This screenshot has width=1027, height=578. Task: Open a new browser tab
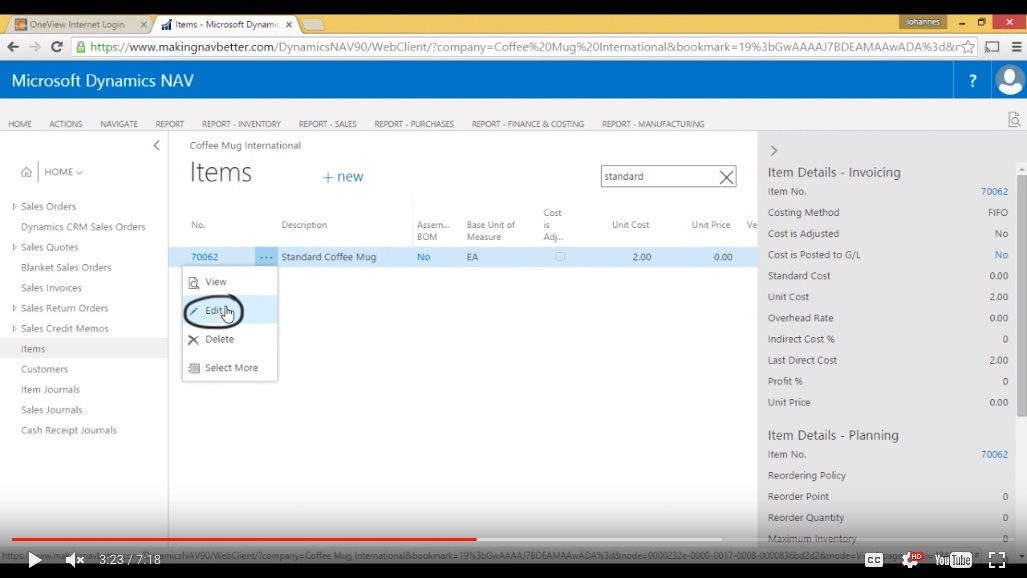click(313, 24)
